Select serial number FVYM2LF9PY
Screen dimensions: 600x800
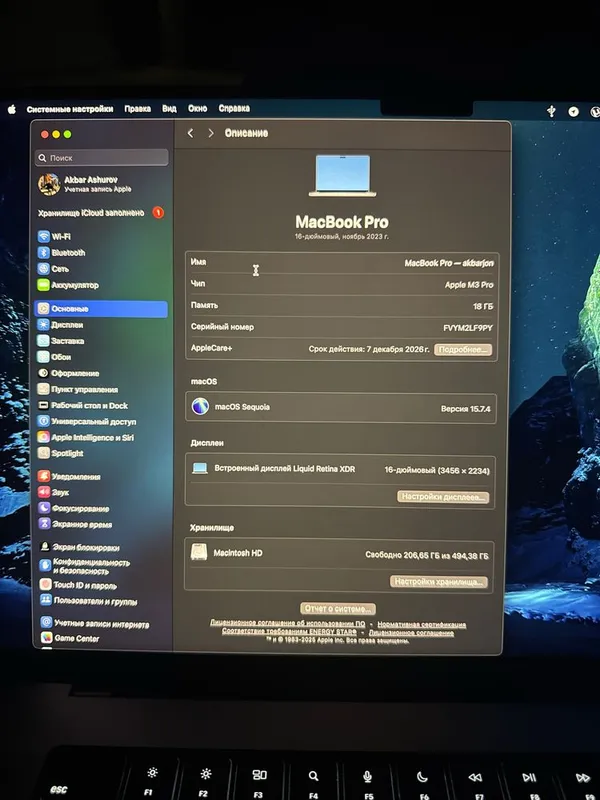pyautogui.click(x=468, y=328)
